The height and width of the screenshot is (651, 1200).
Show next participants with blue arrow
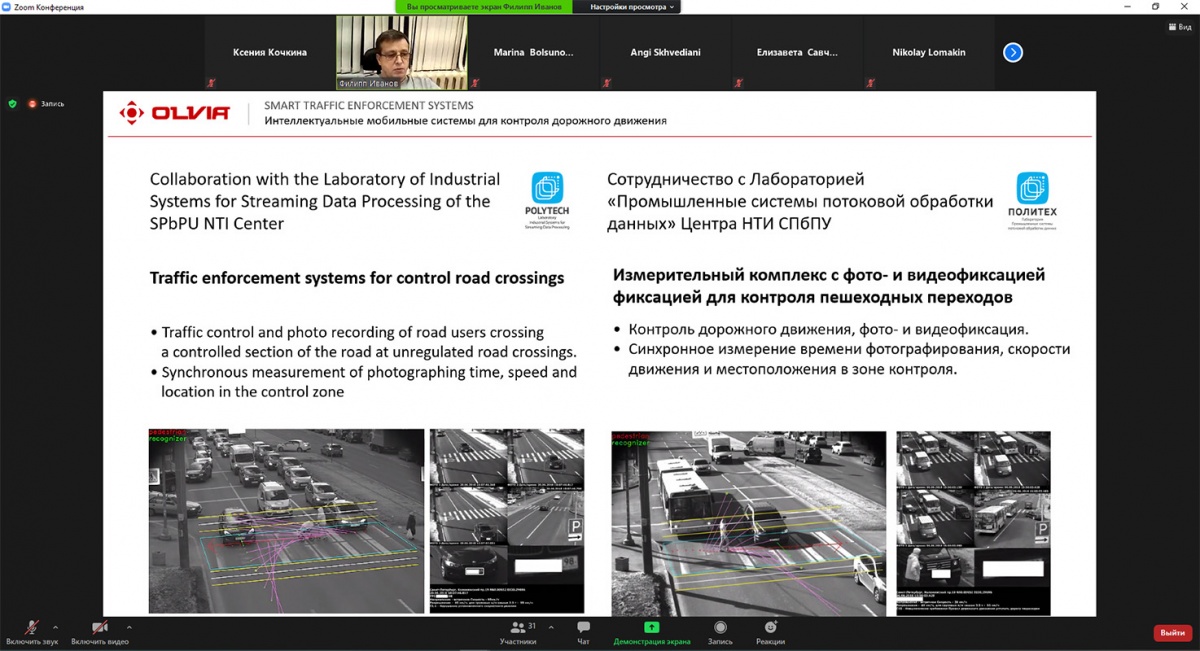click(x=1013, y=52)
